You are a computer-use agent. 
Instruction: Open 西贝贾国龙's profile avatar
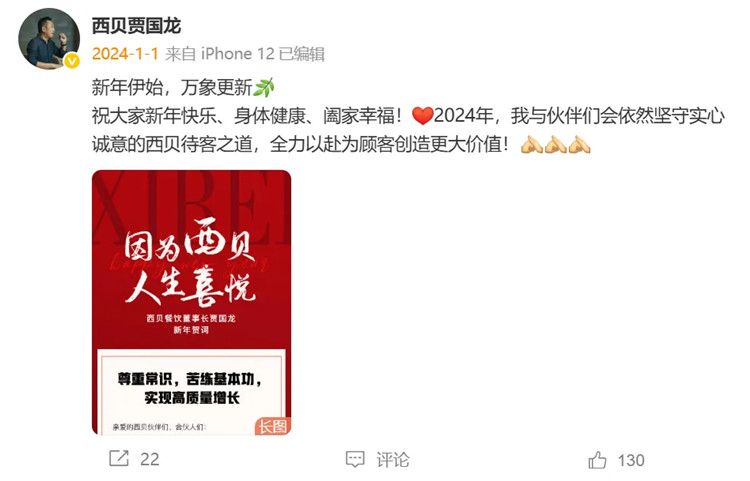(49, 38)
